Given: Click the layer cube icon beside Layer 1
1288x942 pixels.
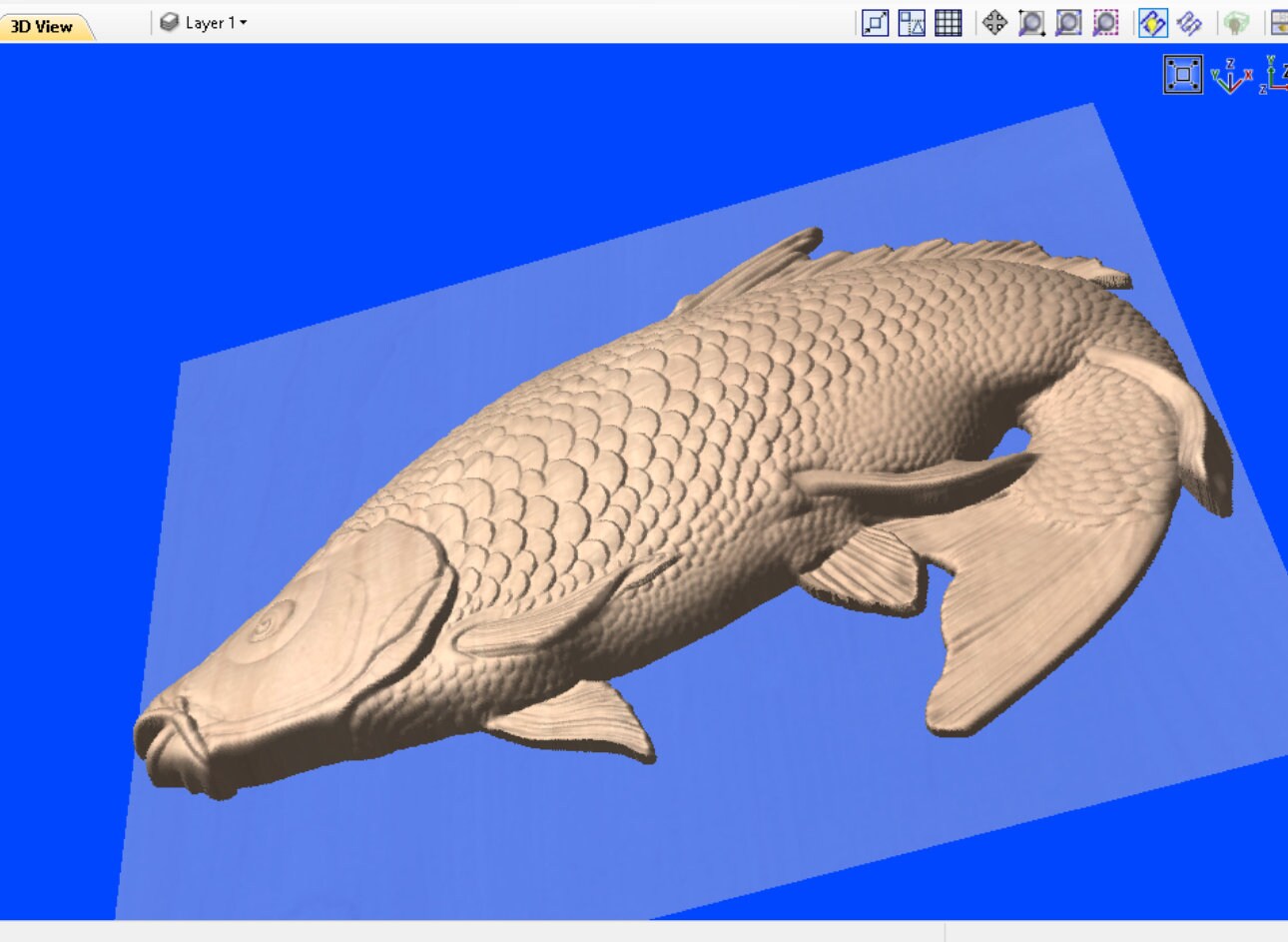Looking at the screenshot, I should (x=170, y=21).
